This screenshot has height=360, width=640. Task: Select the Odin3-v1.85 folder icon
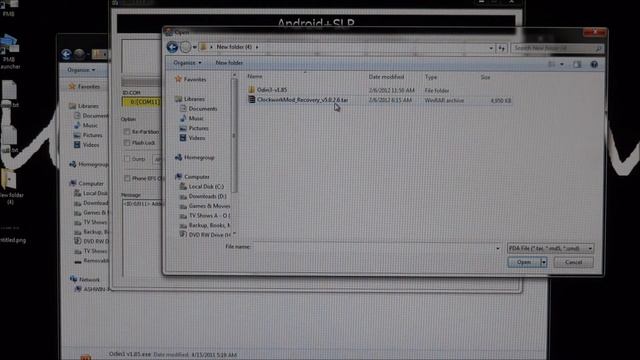point(251,90)
